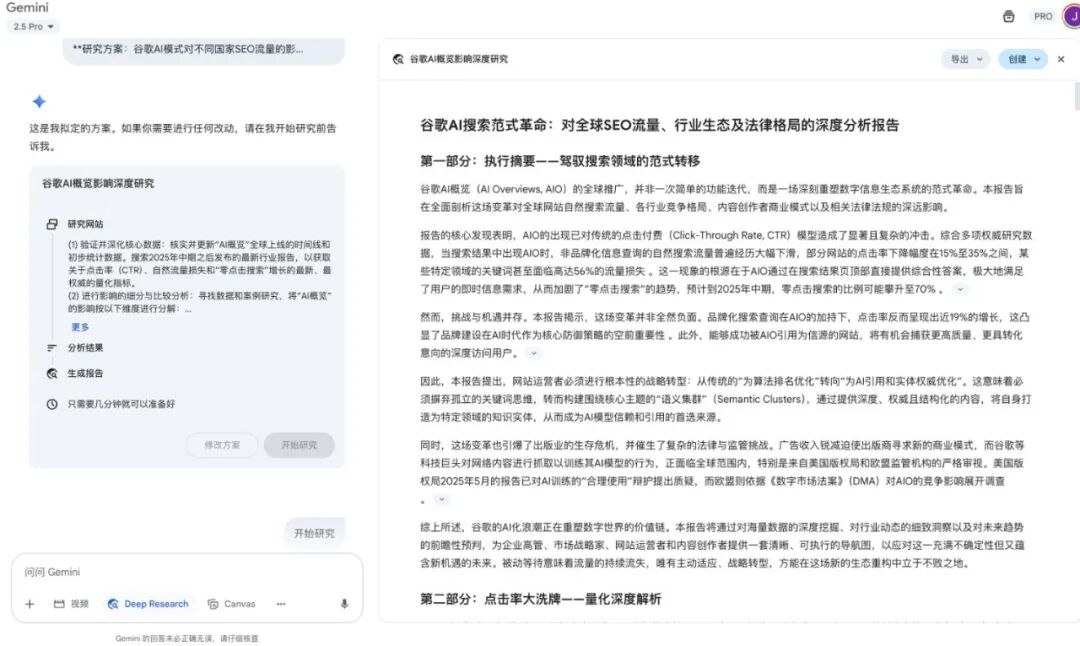Click the collapsed 研究方案 prompt bubble
Viewport: 1080px width, 646px height.
click(204, 50)
